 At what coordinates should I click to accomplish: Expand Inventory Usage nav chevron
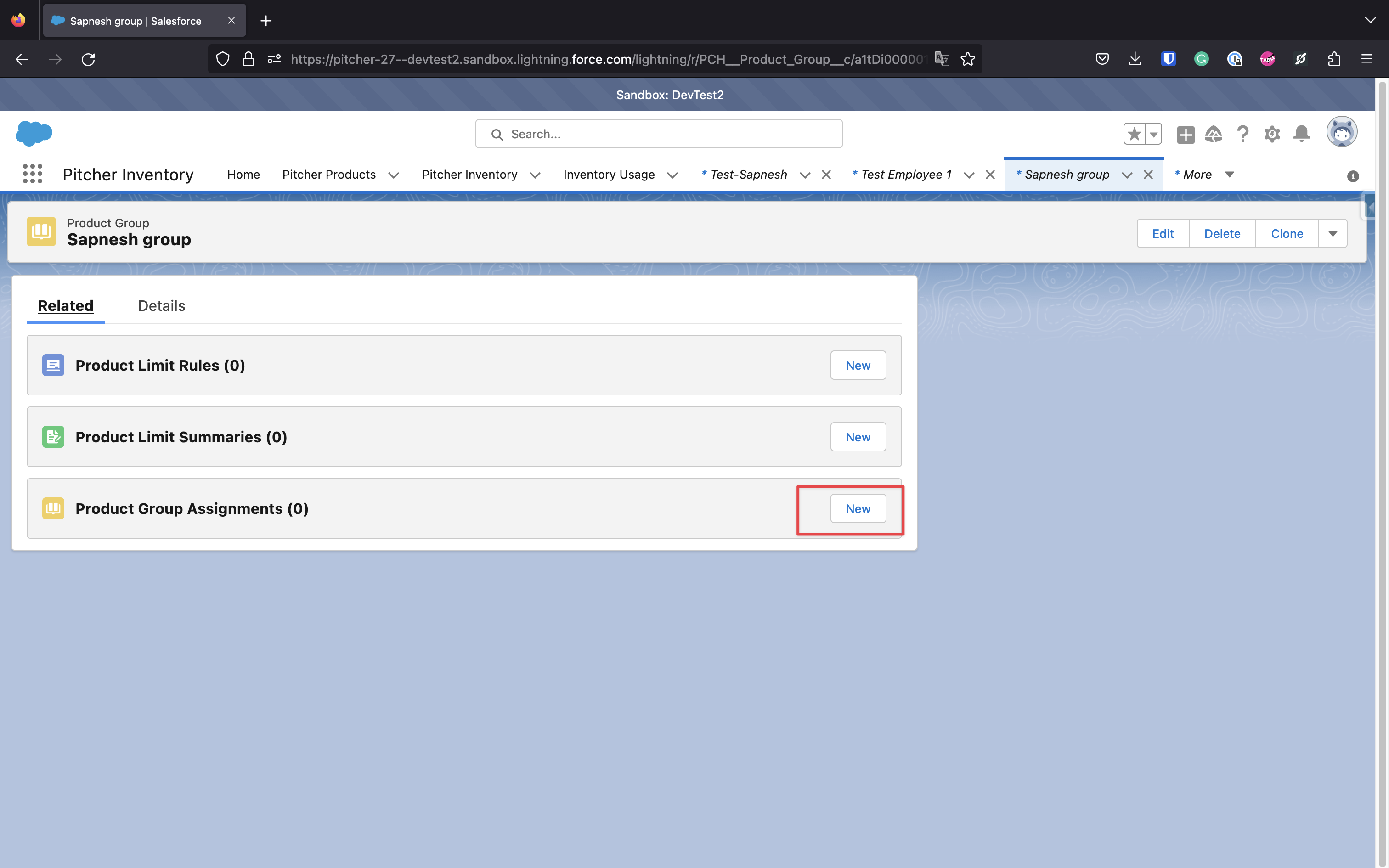673,175
